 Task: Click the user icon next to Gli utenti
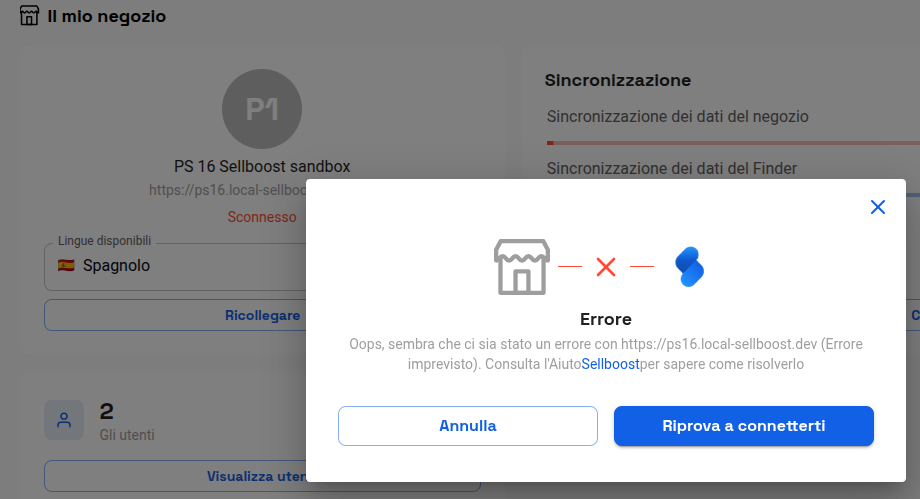click(64, 420)
